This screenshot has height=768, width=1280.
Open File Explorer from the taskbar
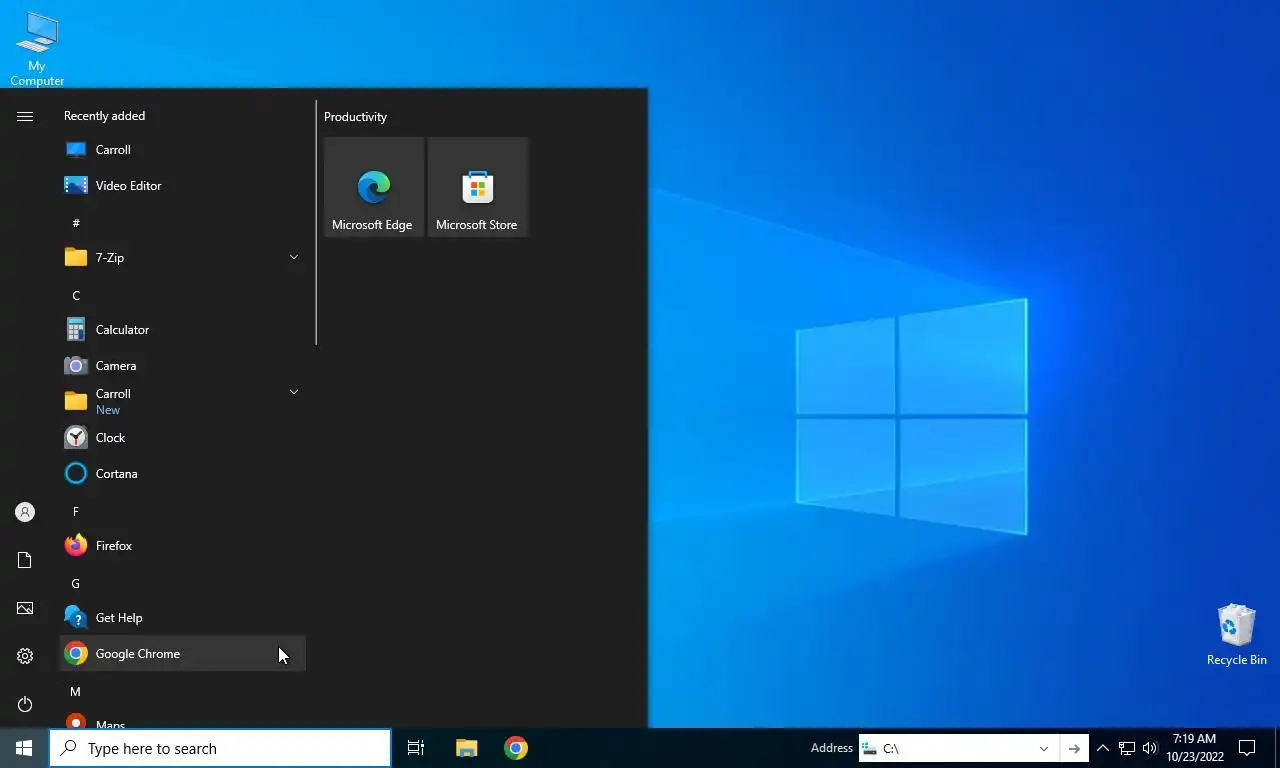(x=467, y=748)
